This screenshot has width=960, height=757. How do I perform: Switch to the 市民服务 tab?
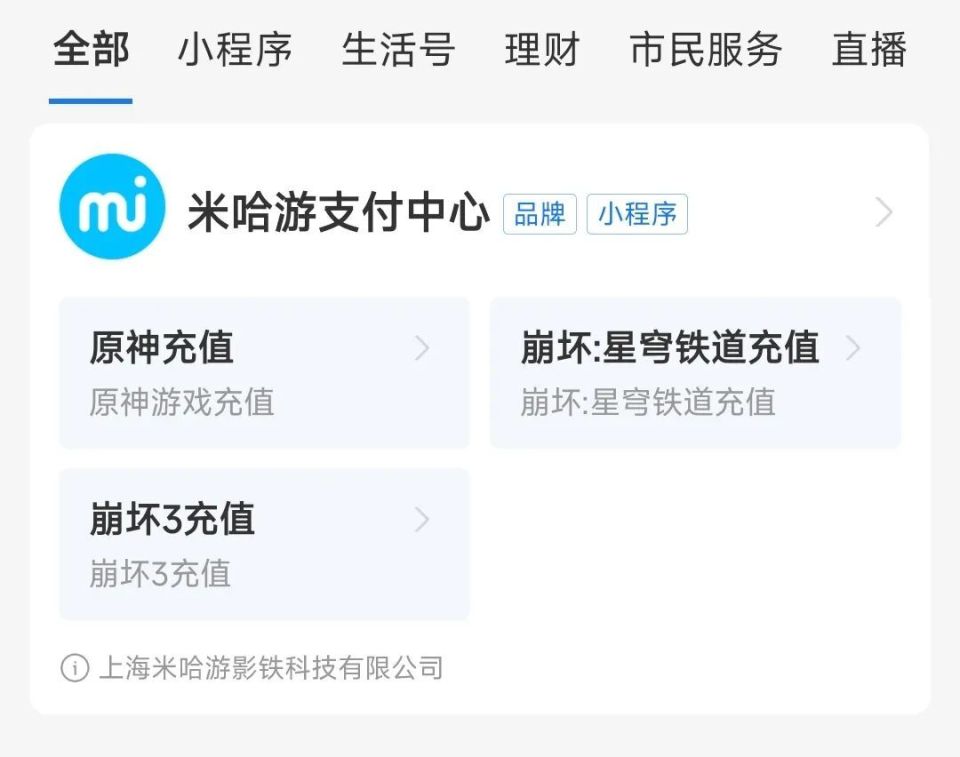706,50
